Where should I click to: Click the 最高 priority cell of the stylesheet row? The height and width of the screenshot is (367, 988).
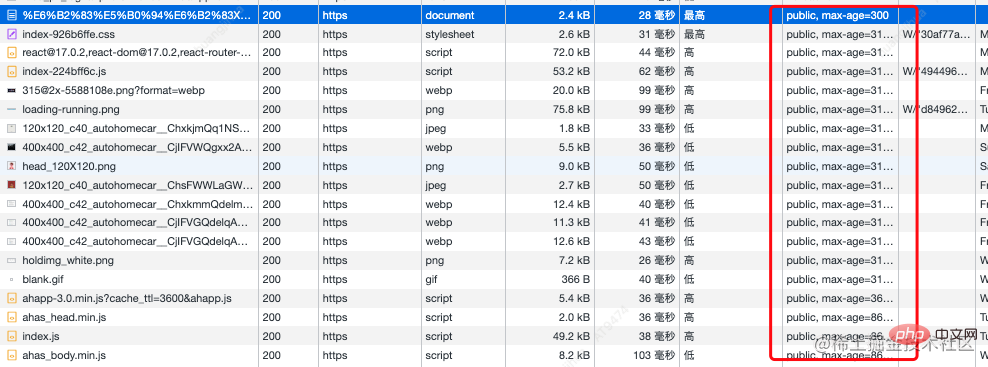(694, 34)
